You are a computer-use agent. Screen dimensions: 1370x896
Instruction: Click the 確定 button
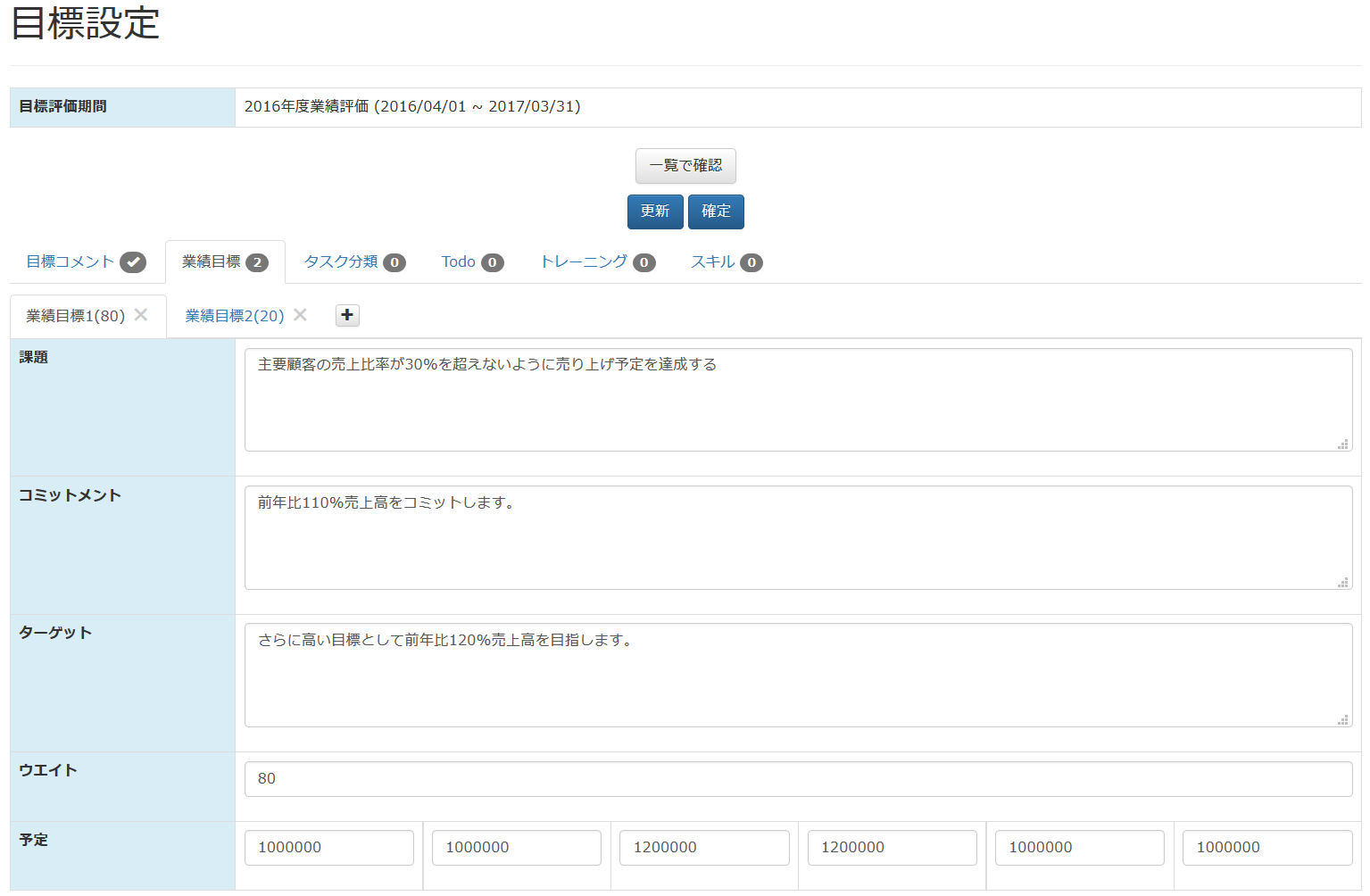pyautogui.click(x=716, y=212)
